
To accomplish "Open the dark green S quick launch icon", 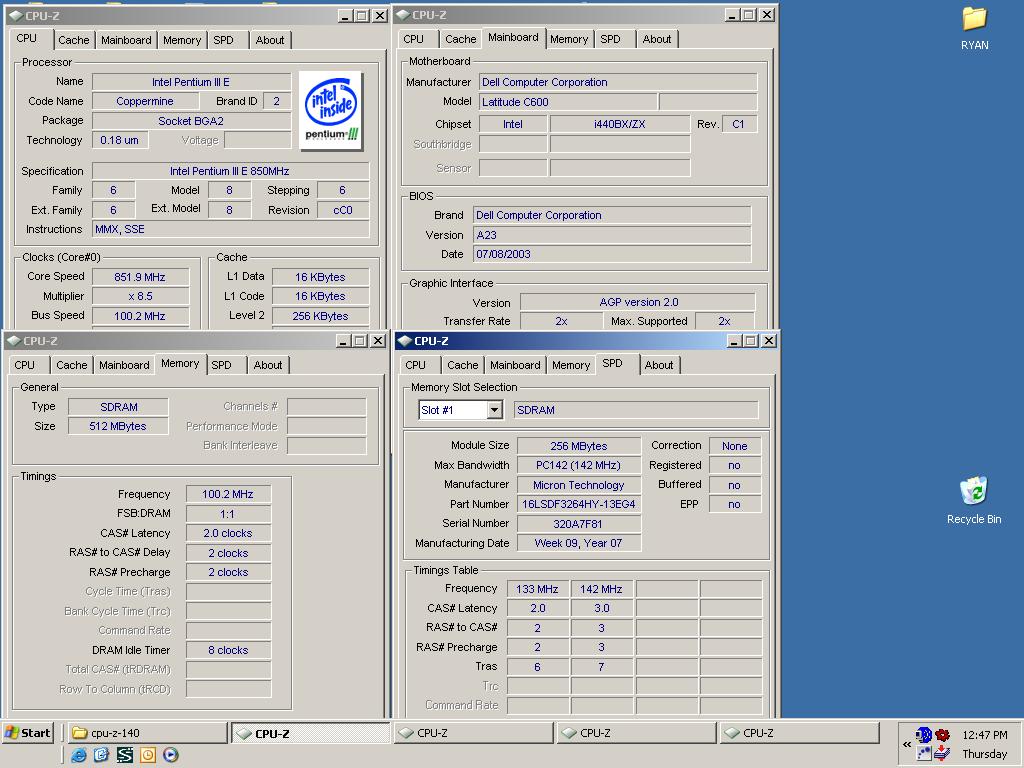I will [x=125, y=755].
